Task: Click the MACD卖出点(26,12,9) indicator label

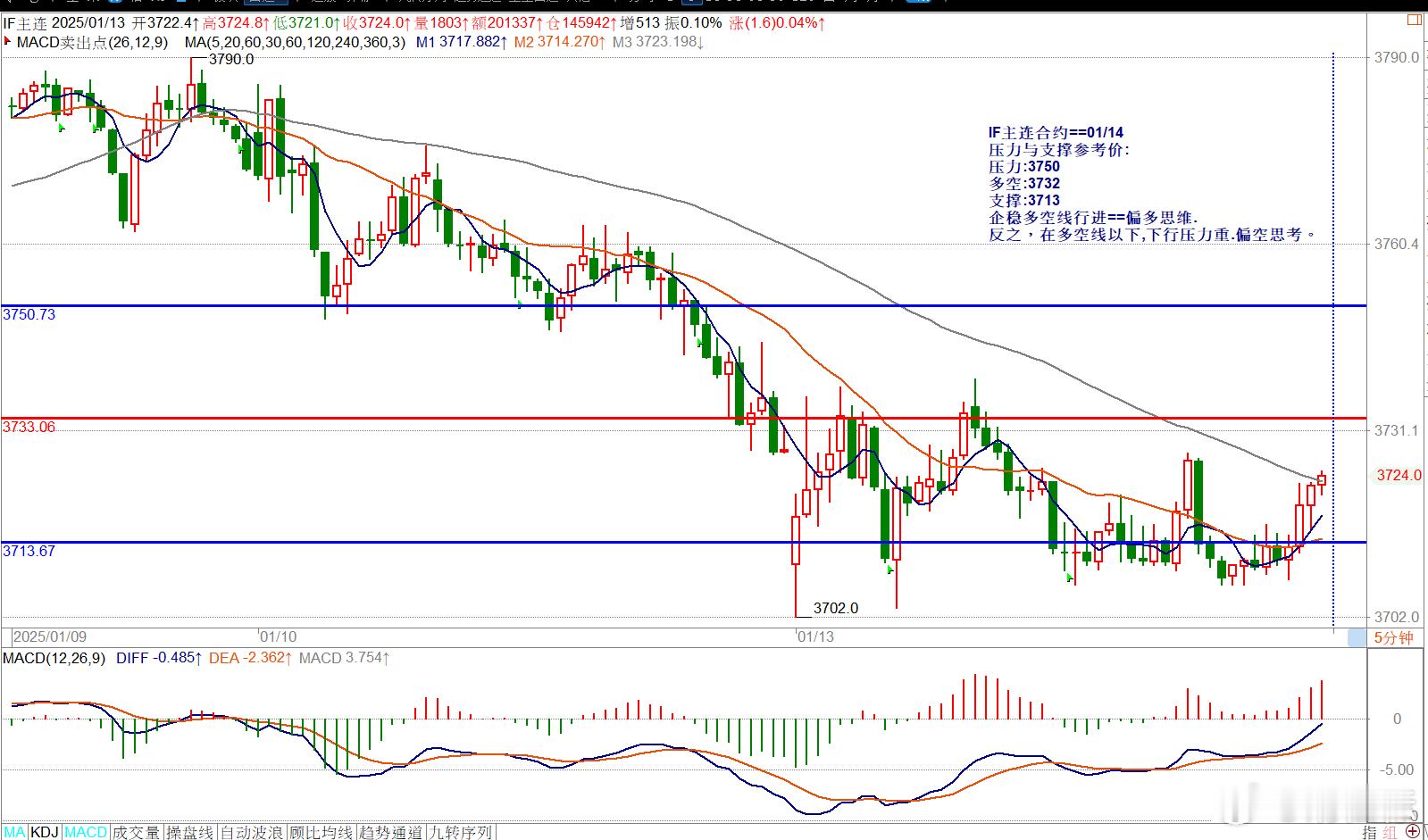Action: 92,42
